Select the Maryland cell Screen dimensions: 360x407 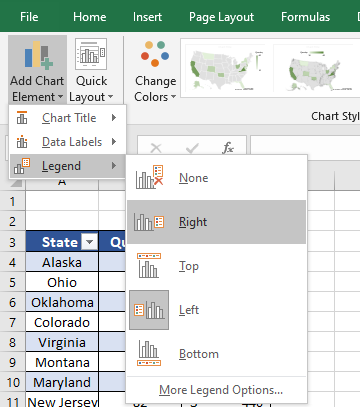[62, 382]
